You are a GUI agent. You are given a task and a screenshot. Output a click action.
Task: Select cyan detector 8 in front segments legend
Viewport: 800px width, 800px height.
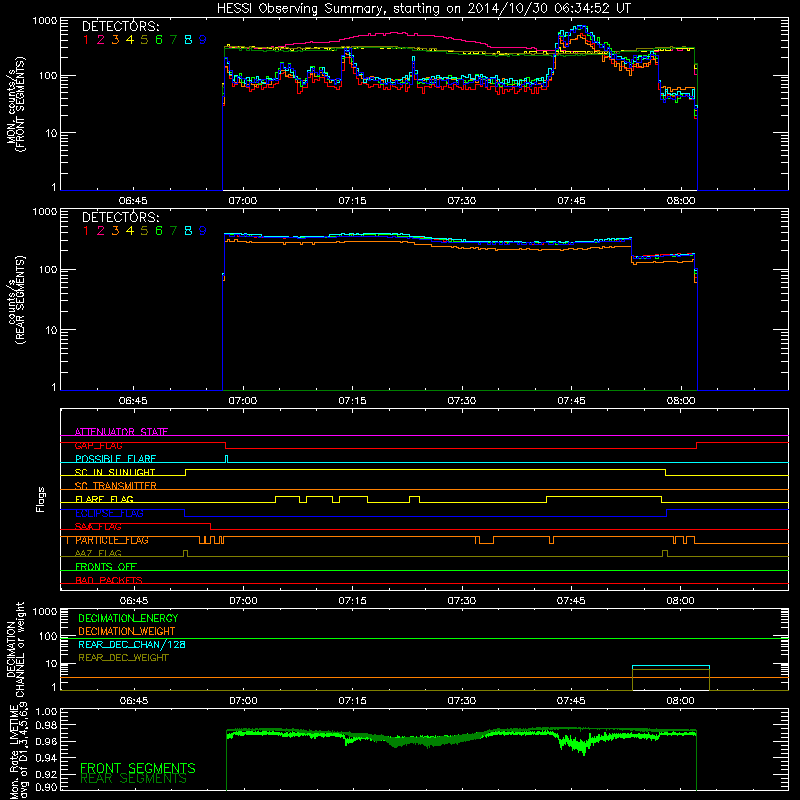188,40
